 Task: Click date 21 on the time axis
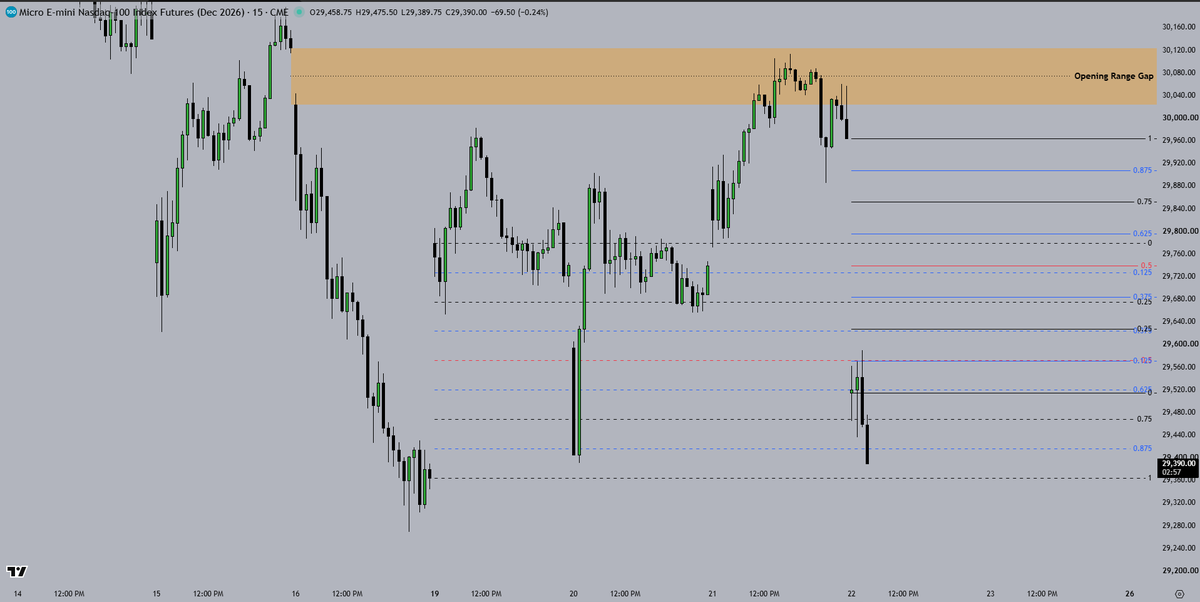[x=712, y=593]
